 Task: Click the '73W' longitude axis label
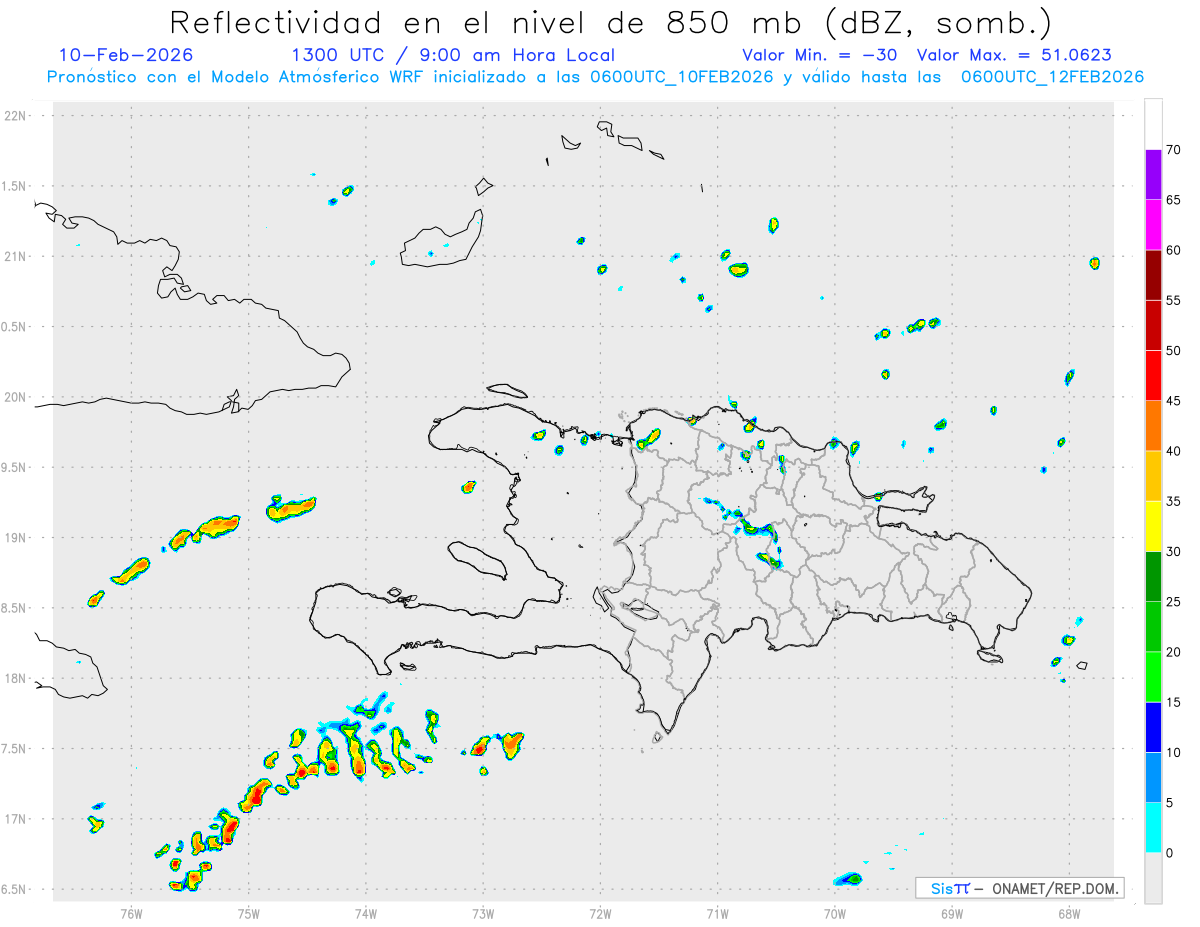[483, 913]
